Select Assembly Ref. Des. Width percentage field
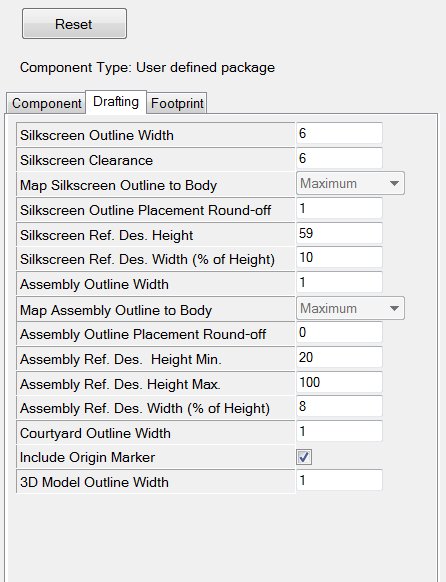Screen dimensions: 446x582 [339, 406]
